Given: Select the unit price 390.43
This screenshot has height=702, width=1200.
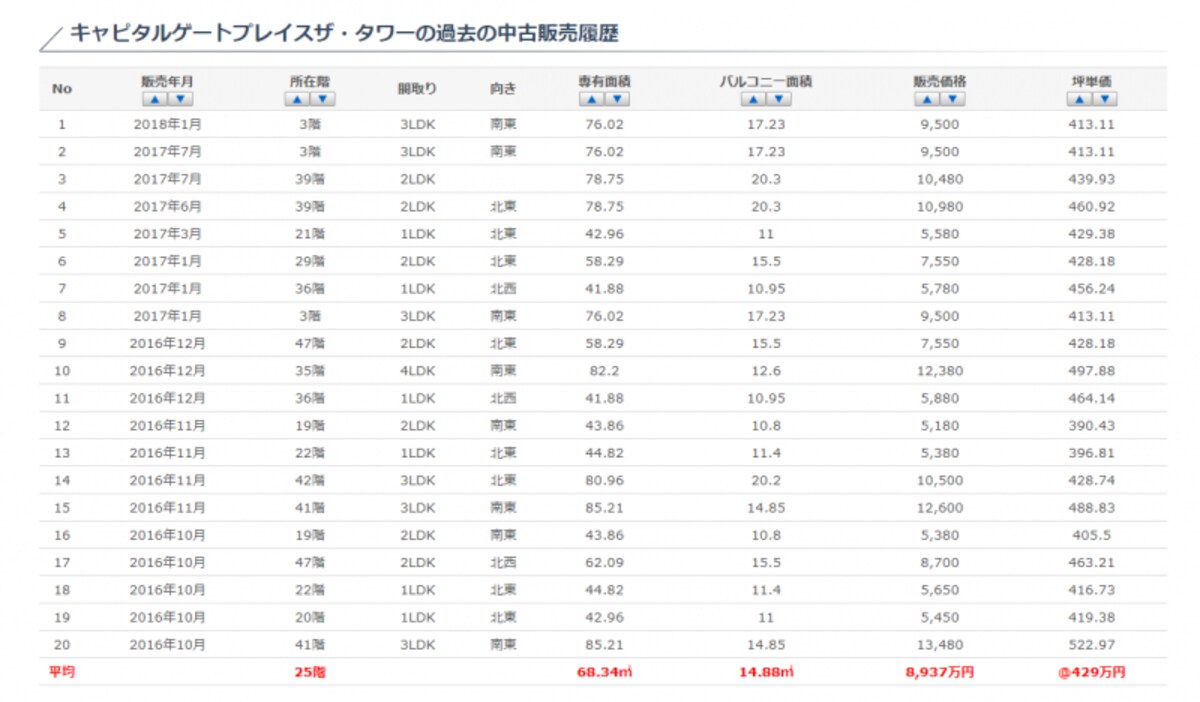Looking at the screenshot, I should 1091,426.
